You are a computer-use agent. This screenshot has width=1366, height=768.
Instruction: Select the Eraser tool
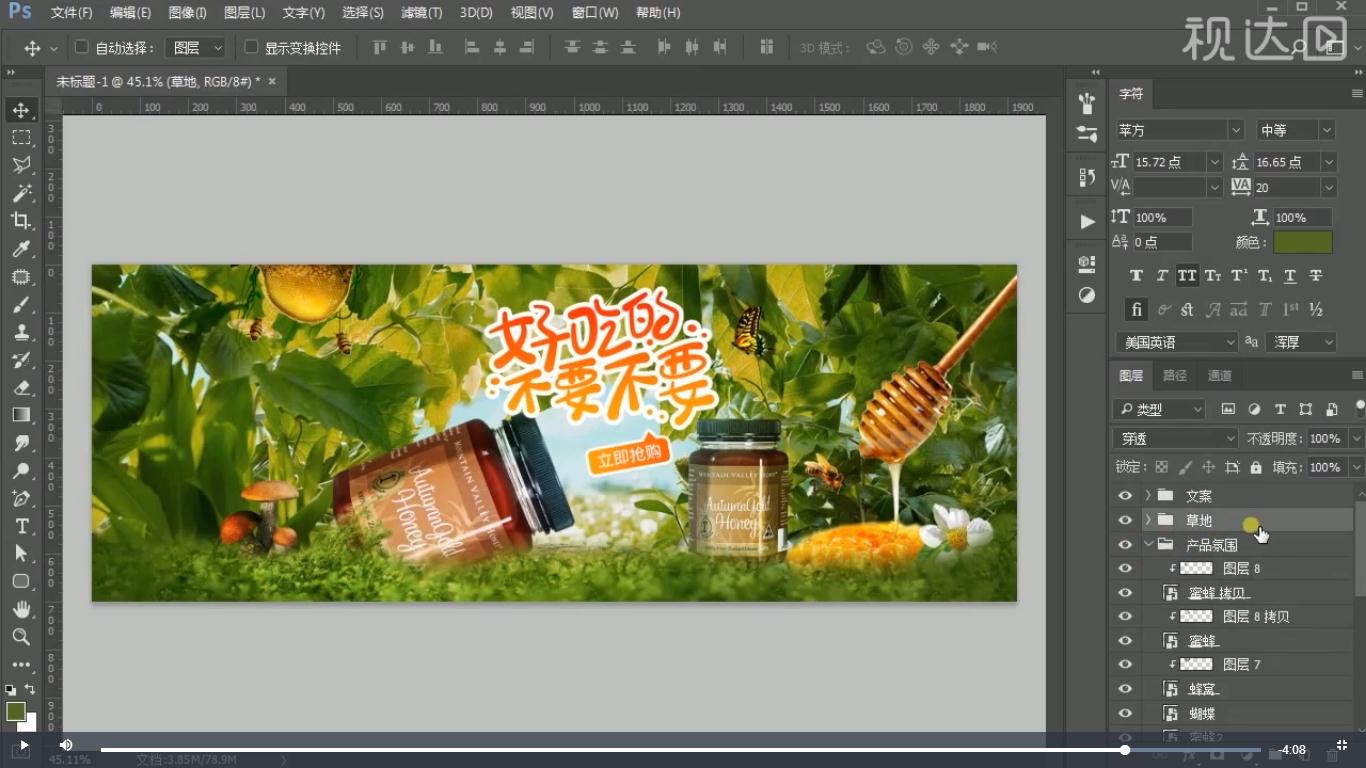tap(21, 388)
